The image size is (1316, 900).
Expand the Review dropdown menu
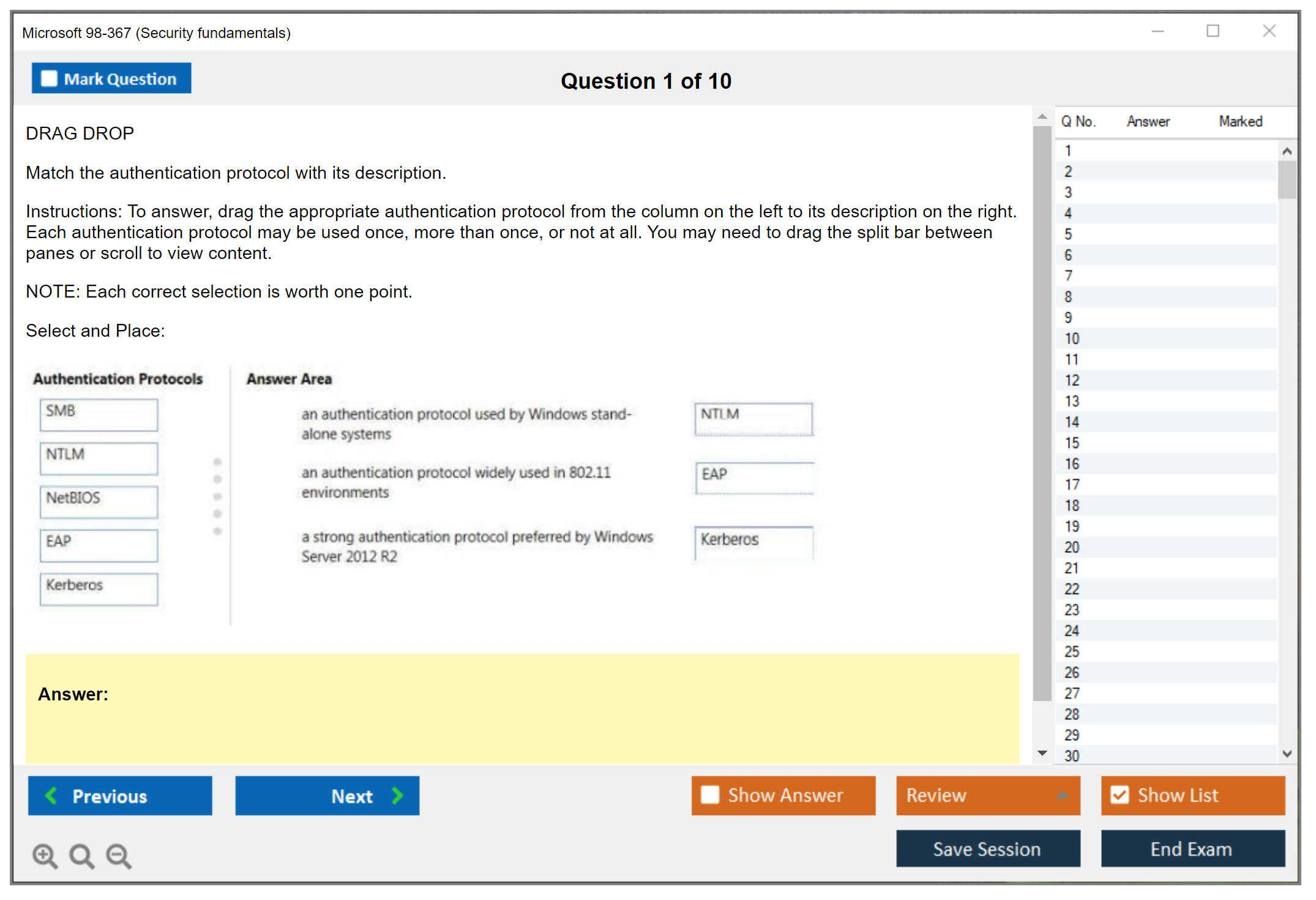[1062, 795]
